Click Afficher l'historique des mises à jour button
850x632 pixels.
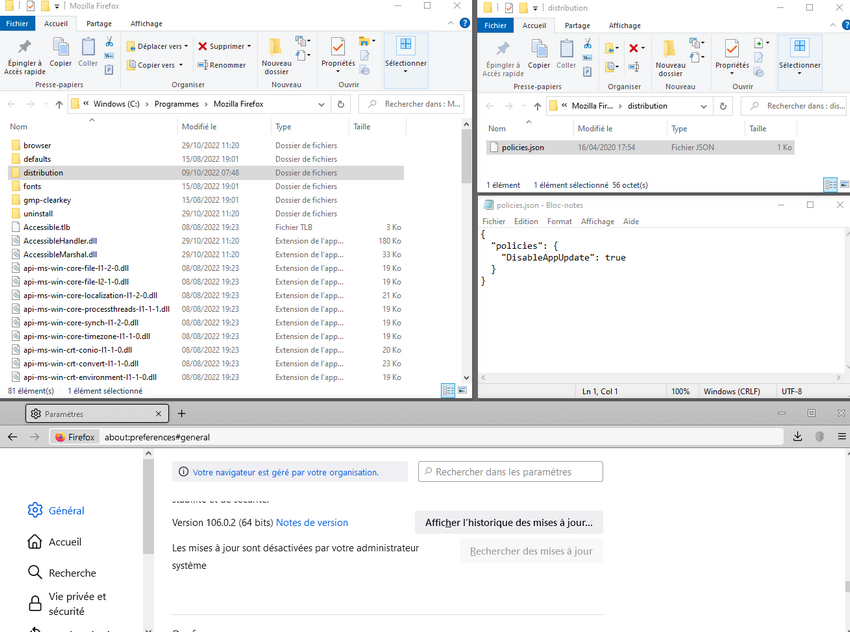[x=508, y=523]
